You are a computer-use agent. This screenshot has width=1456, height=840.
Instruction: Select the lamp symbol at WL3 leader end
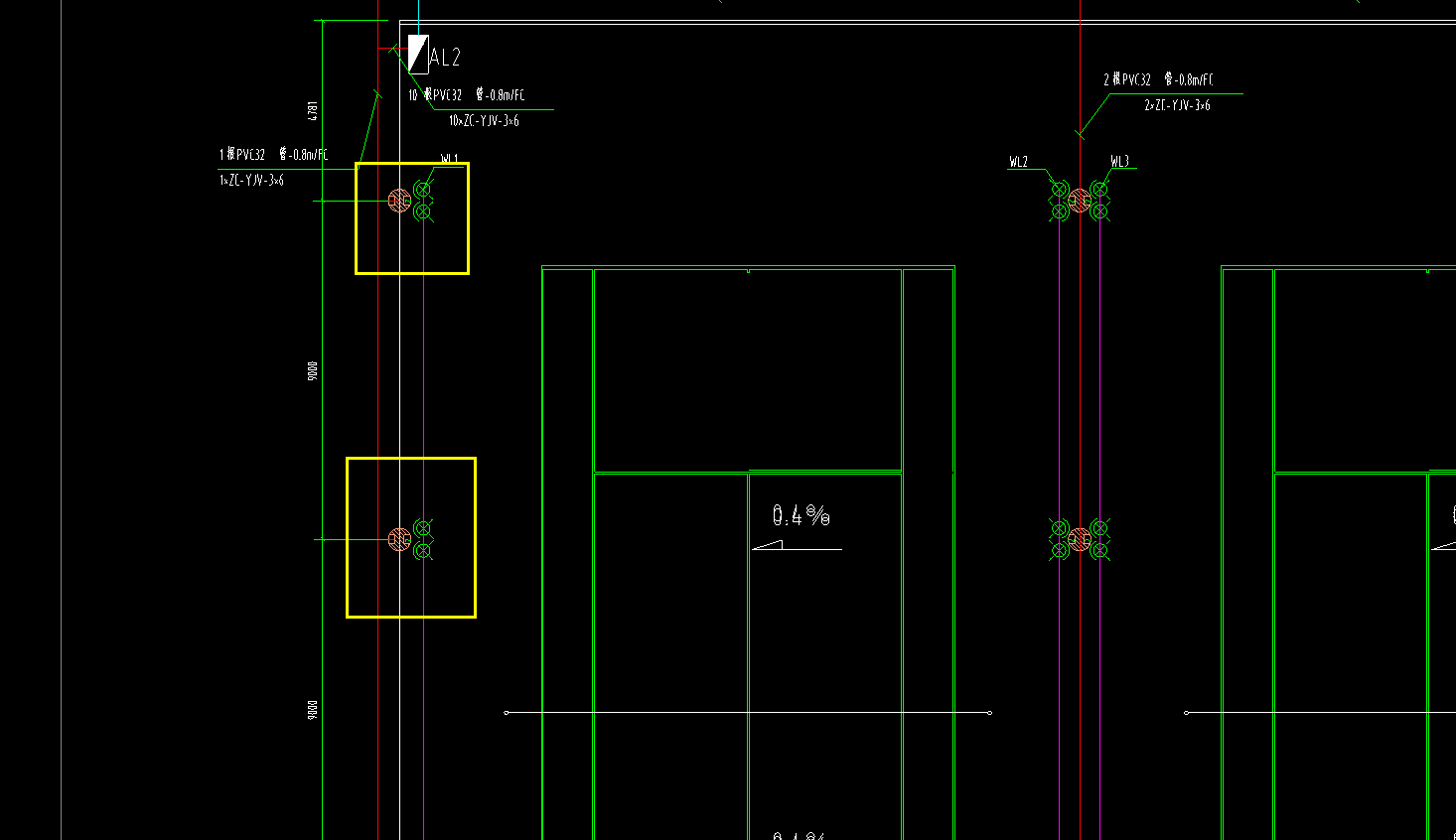[x=1099, y=190]
